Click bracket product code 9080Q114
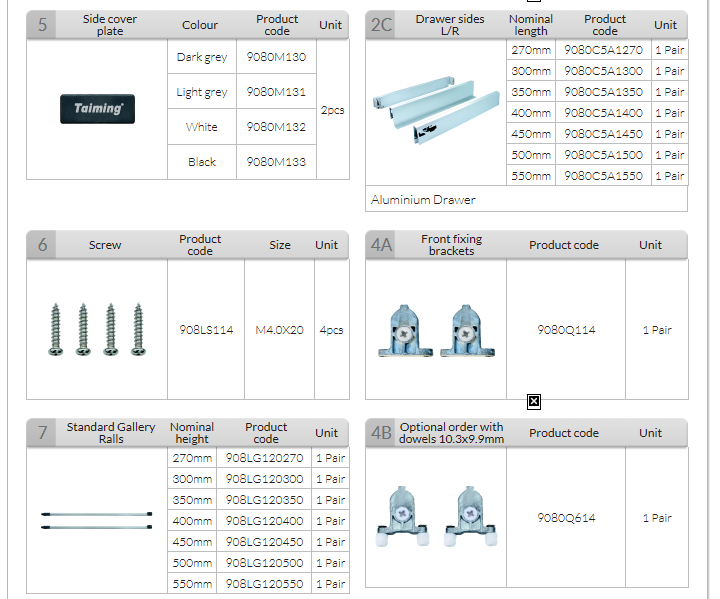Viewport: 720px width, 599px height. 566,330
